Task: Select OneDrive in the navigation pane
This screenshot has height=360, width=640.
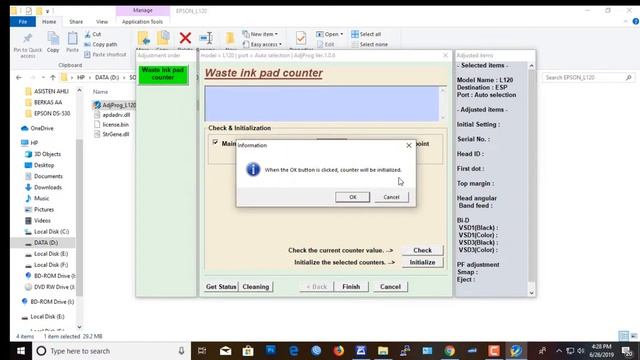Action: 37,128
